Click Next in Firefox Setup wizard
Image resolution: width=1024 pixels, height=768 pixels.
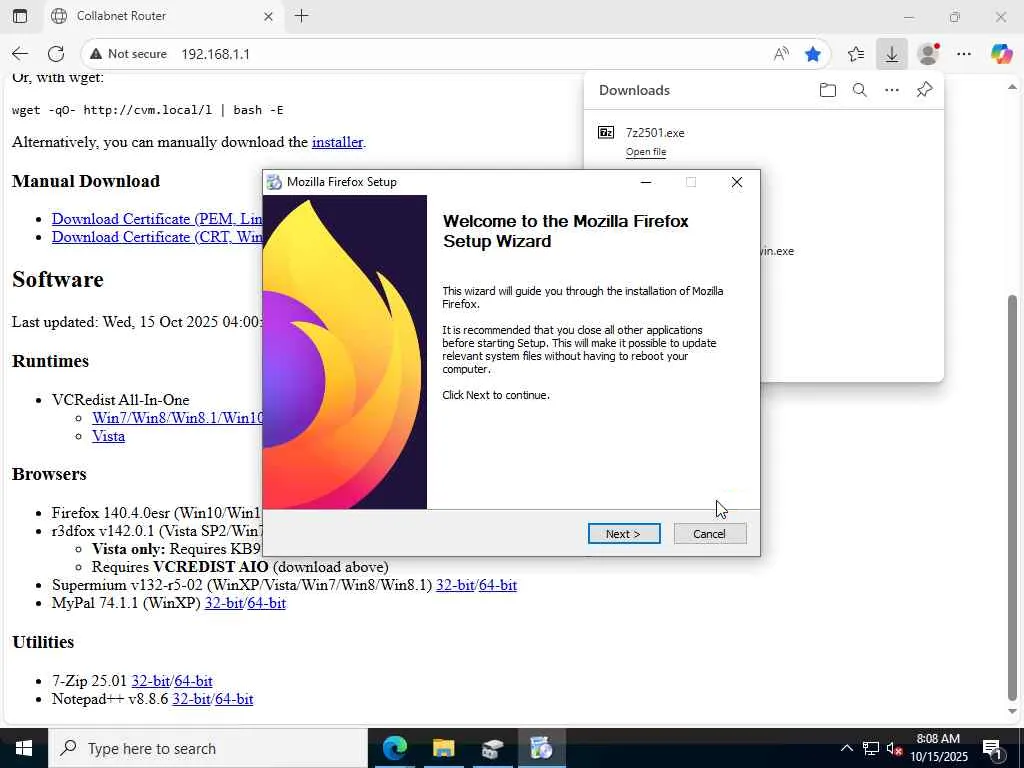tap(624, 534)
